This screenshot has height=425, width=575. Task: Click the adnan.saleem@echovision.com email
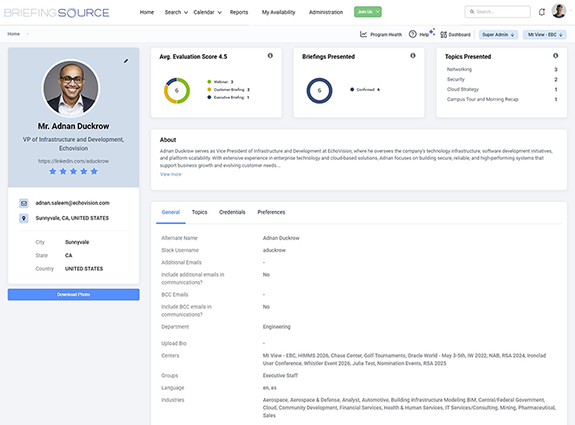73,203
